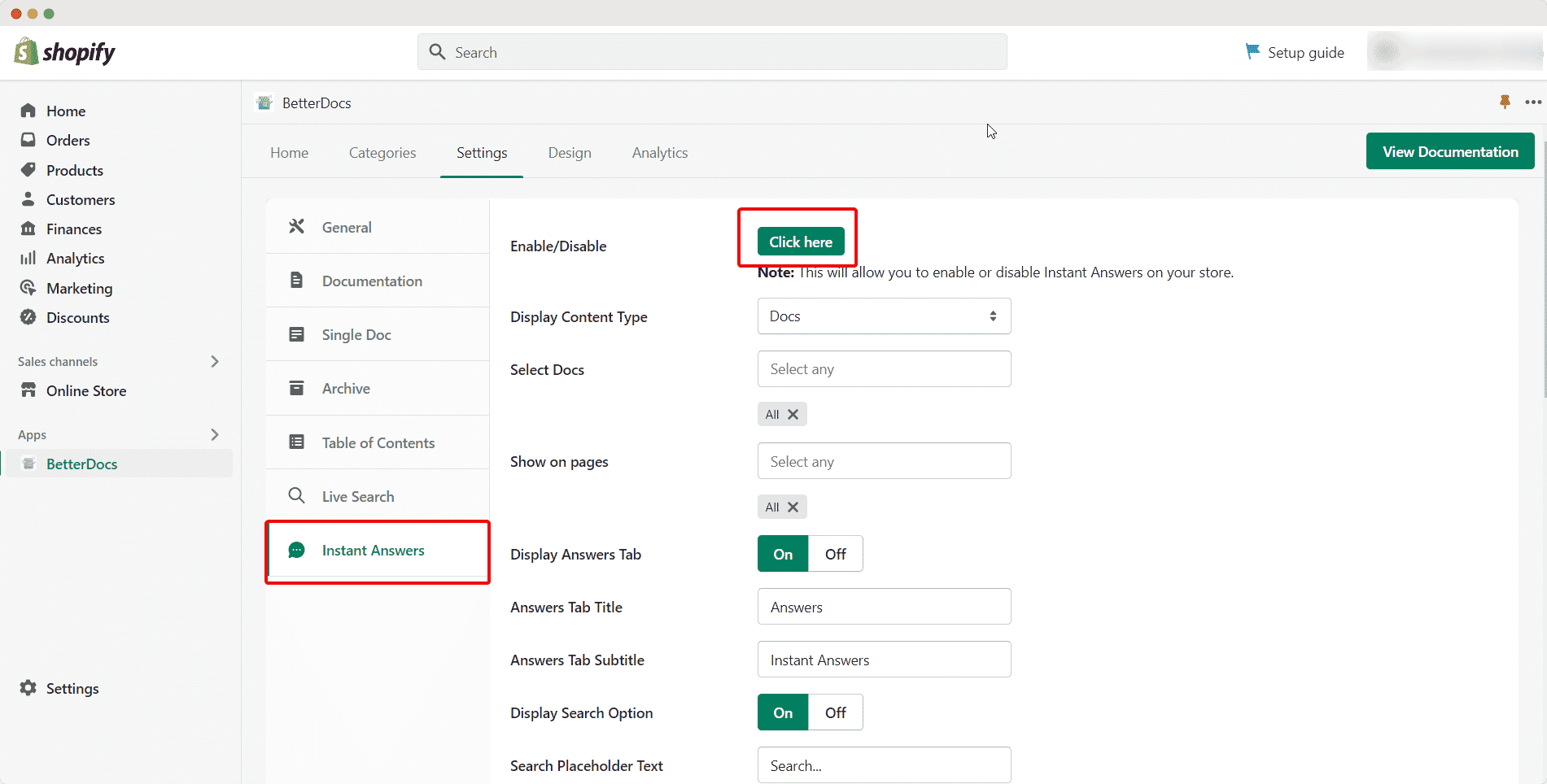Click the top Shopify search bar

click(x=712, y=52)
